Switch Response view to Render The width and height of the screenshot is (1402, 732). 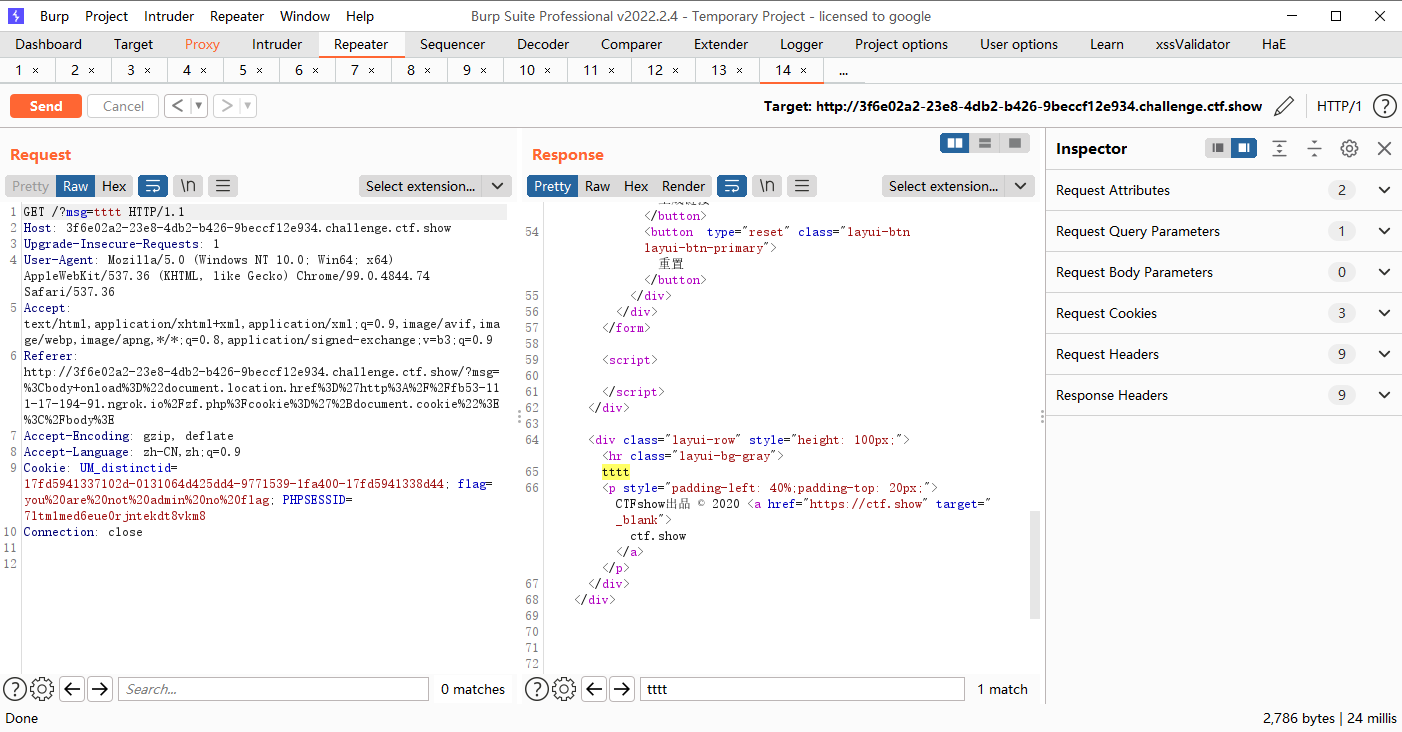coord(684,186)
